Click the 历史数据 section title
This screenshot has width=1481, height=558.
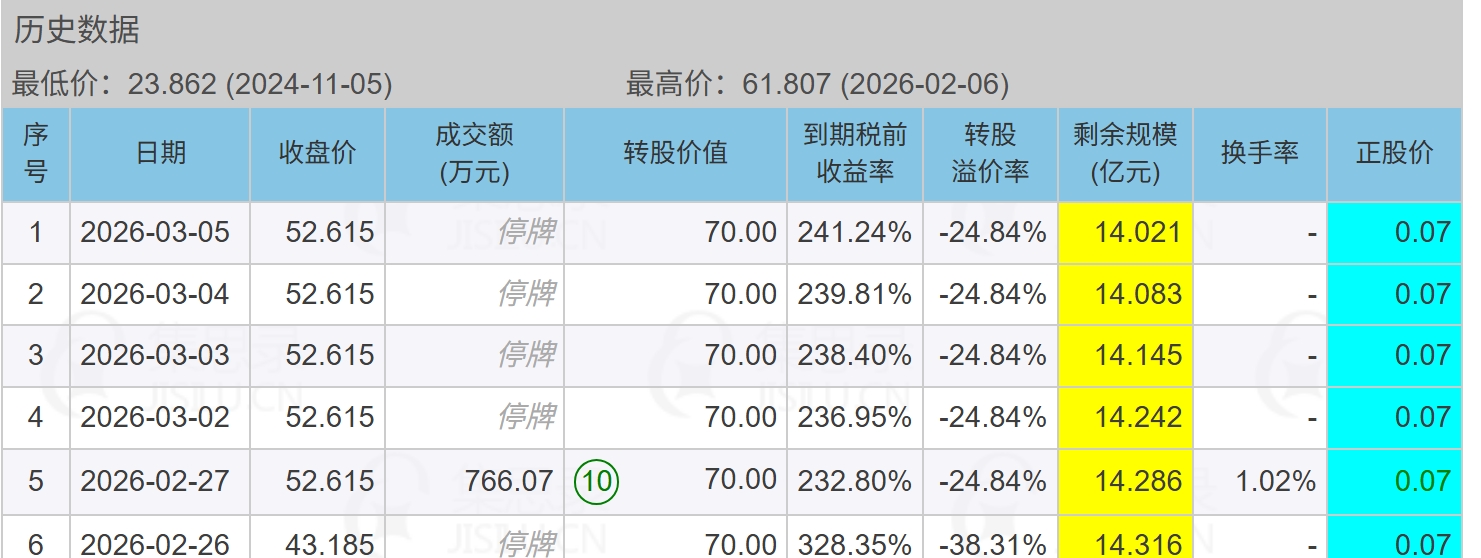coord(76,30)
